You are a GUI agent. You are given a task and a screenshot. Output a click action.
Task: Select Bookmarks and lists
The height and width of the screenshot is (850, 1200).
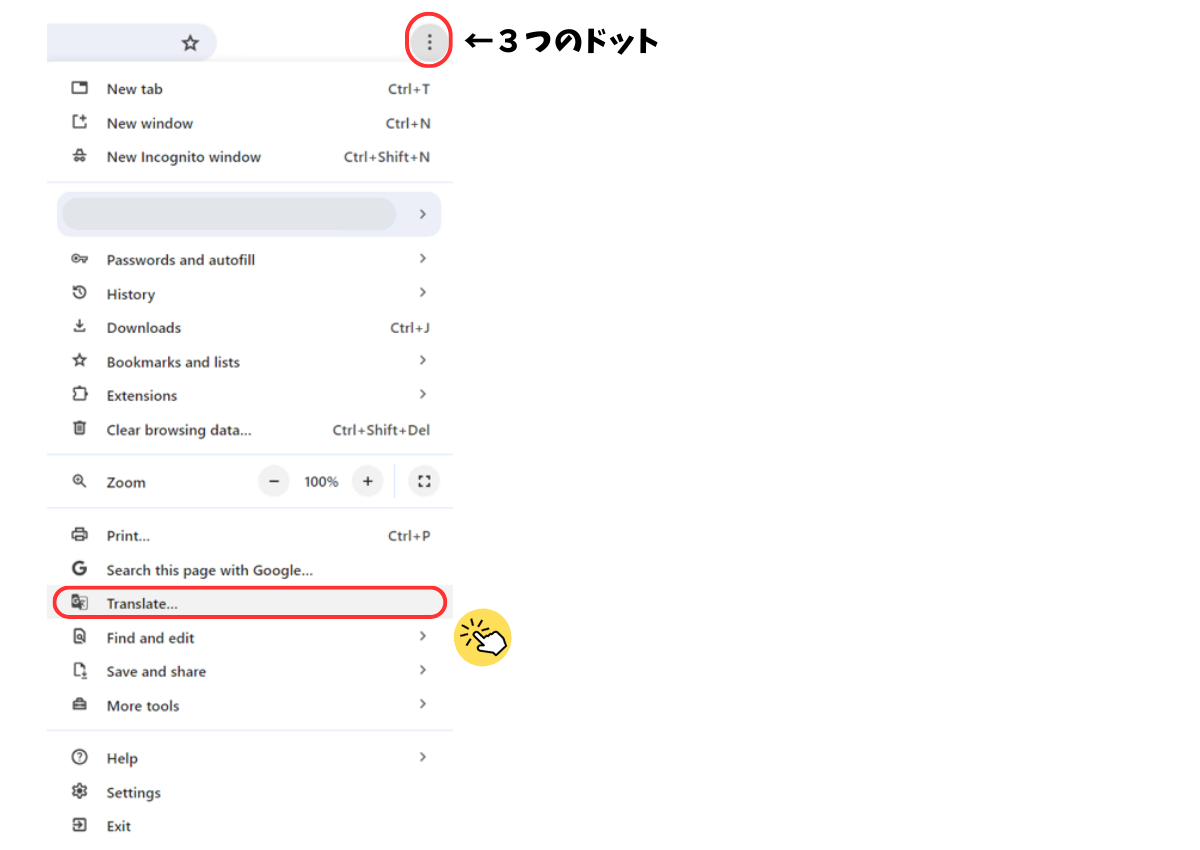point(173,362)
